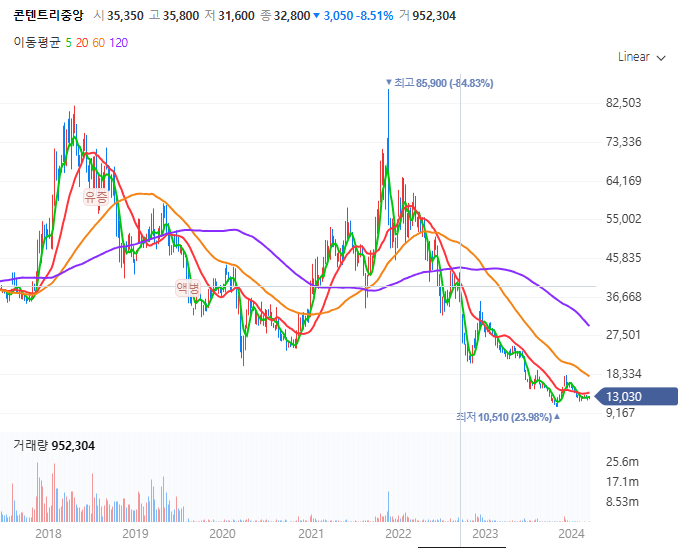681x548 pixels.
Task: Select the 120-day moving average label
Action: pos(119,43)
